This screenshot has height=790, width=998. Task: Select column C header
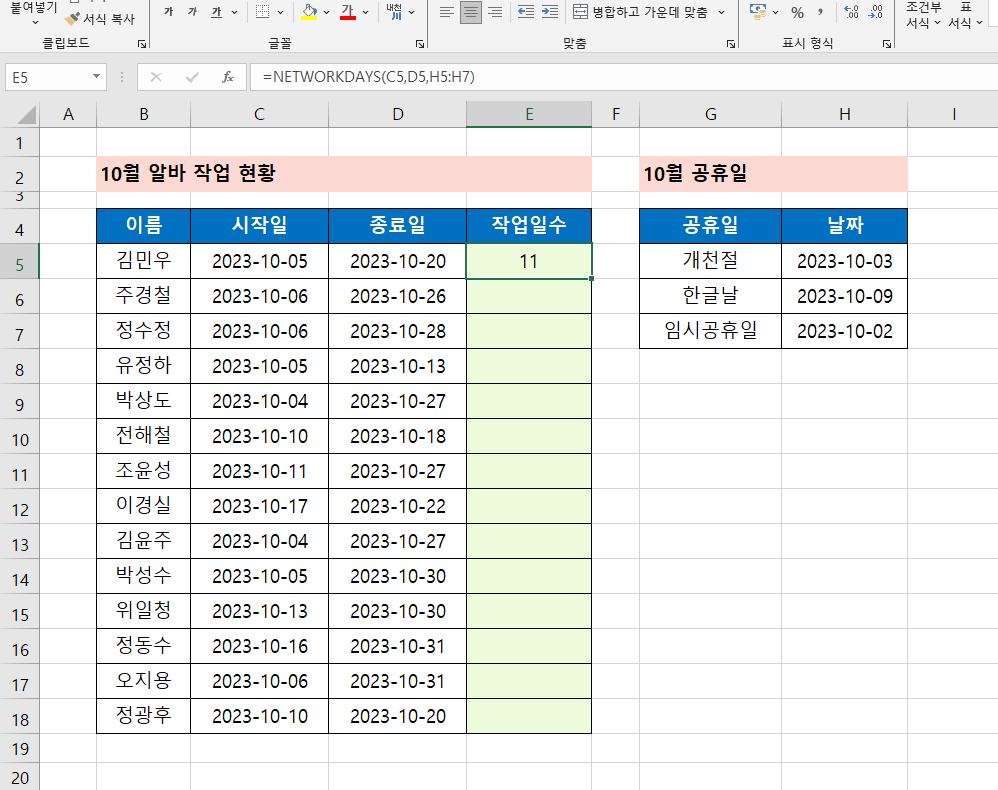(x=259, y=114)
